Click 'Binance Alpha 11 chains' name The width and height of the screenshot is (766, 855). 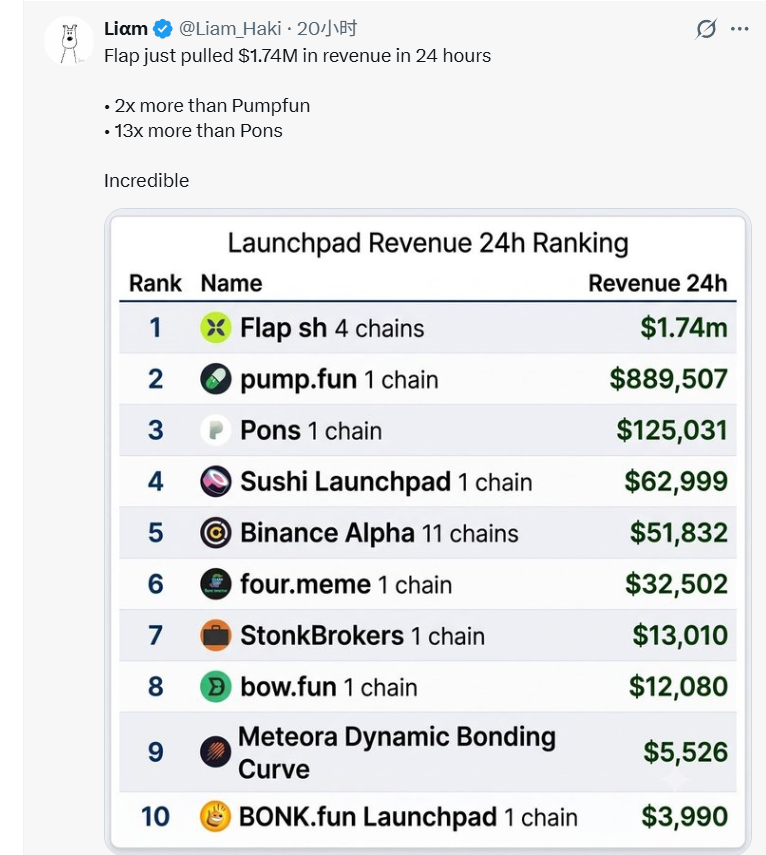(379, 533)
